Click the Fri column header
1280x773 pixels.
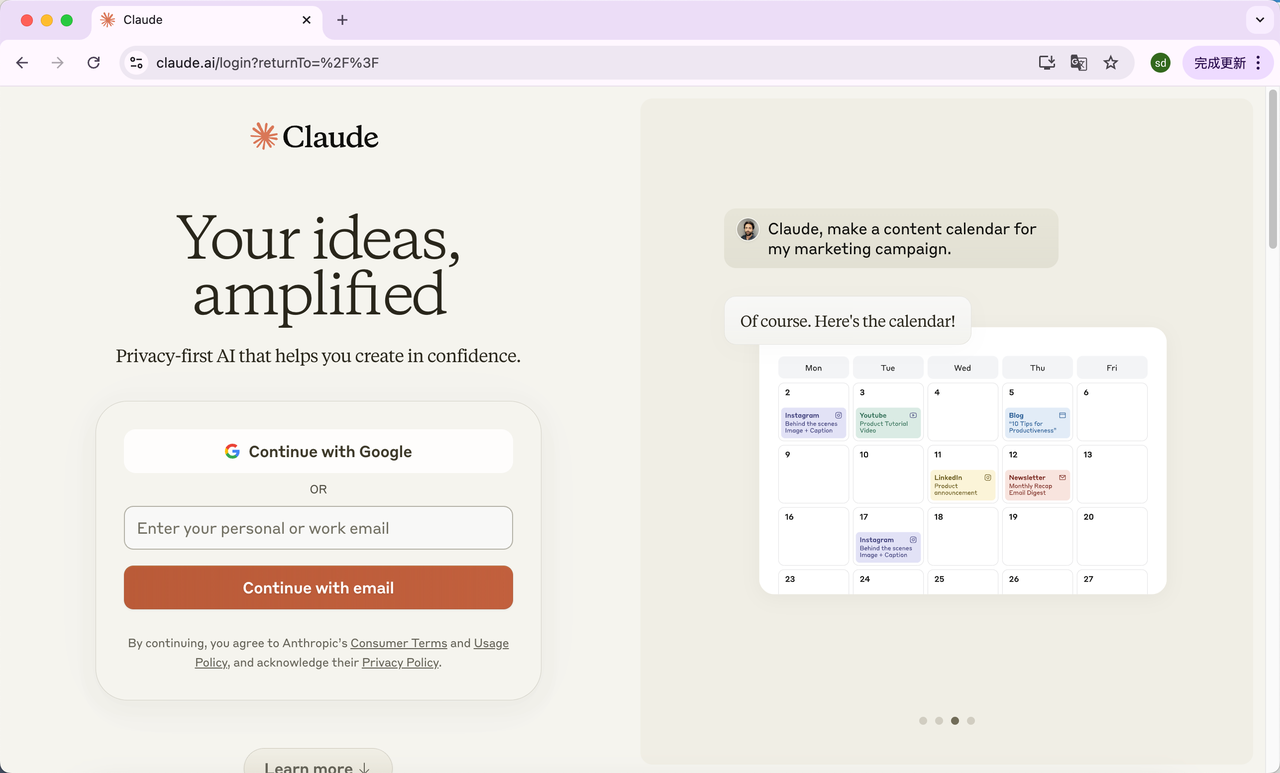click(x=1112, y=368)
